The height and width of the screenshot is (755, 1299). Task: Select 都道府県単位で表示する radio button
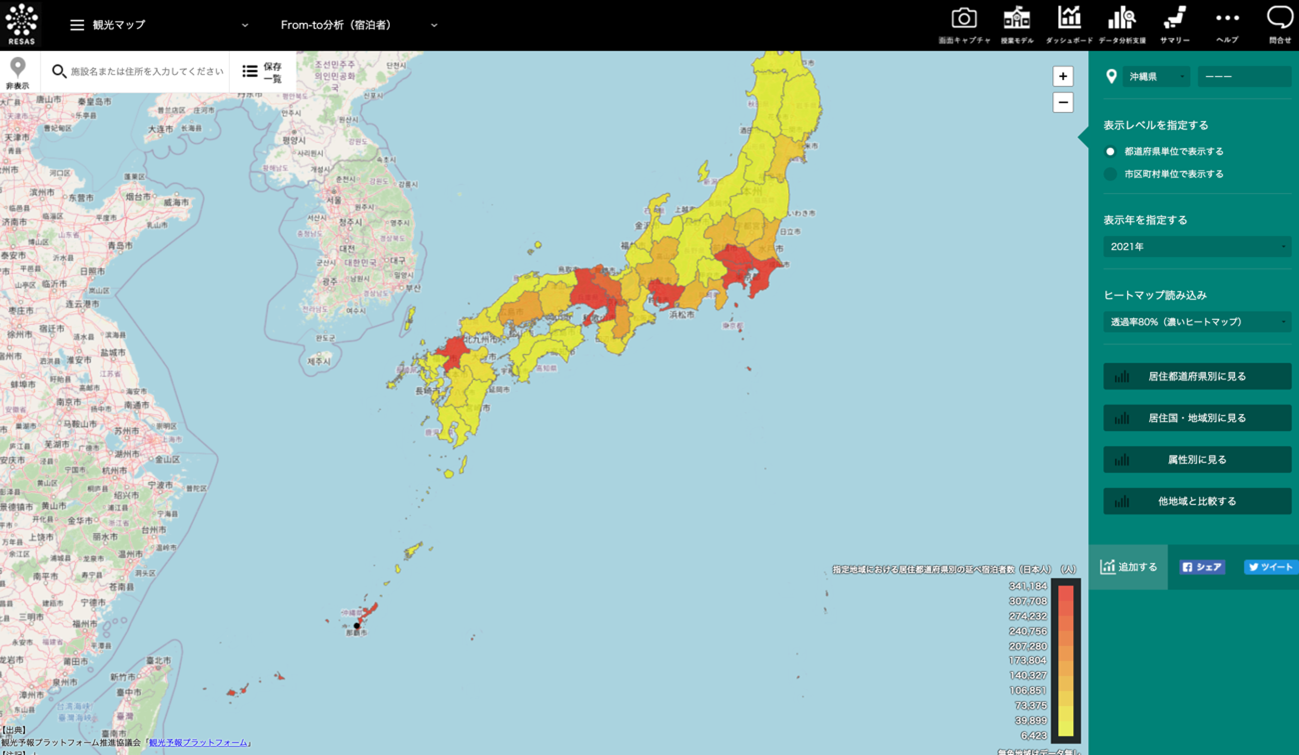point(1110,152)
